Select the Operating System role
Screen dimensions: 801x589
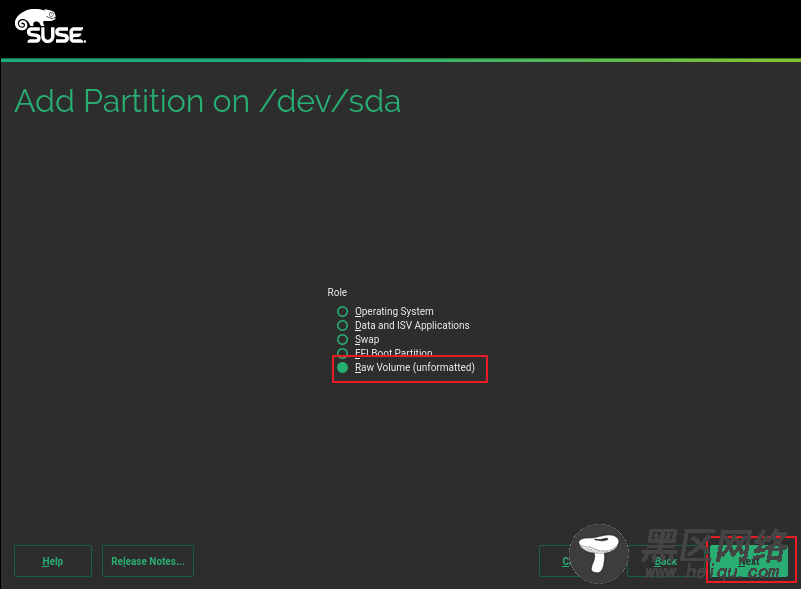(x=385, y=311)
